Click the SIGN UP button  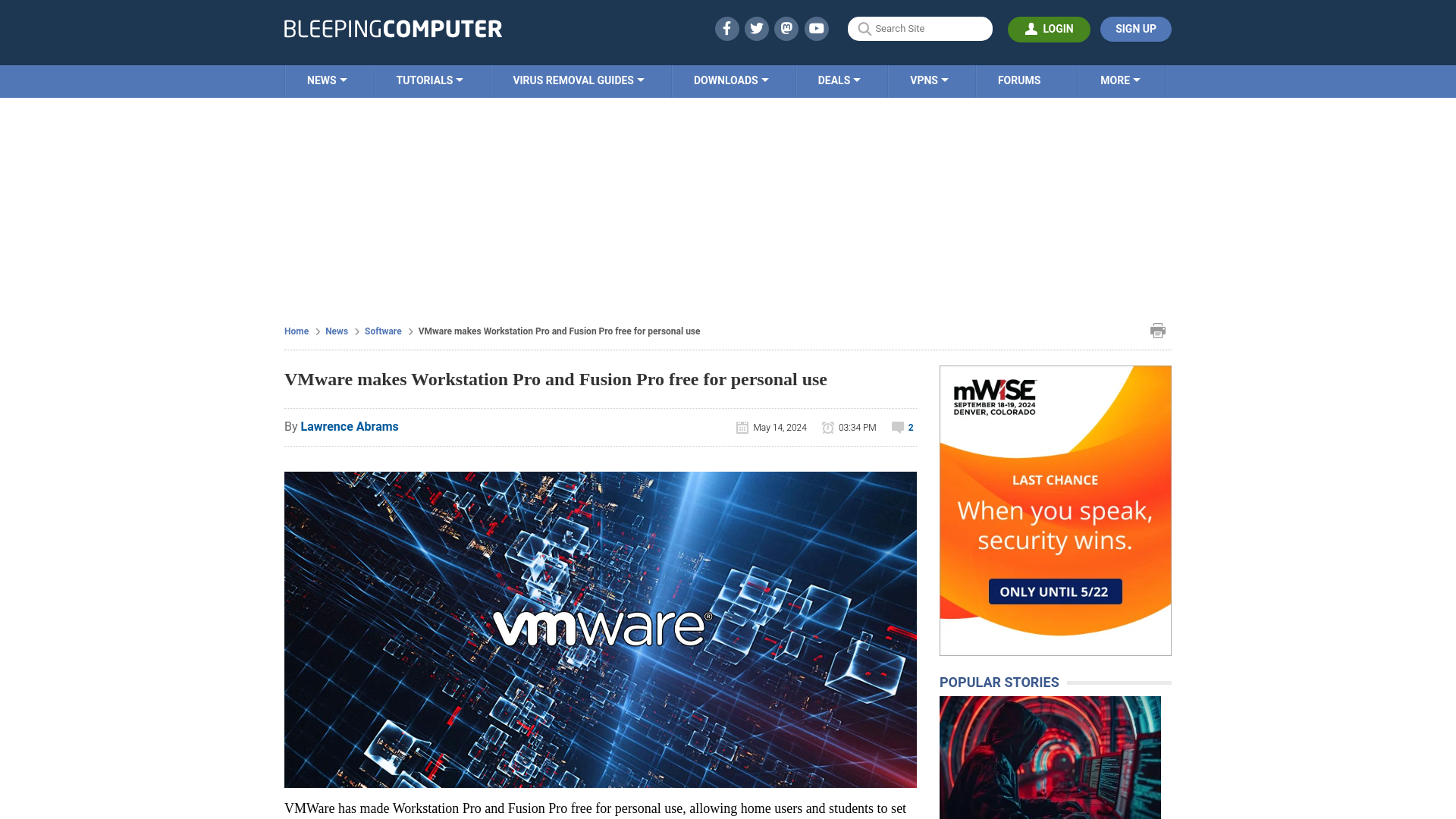(1135, 29)
